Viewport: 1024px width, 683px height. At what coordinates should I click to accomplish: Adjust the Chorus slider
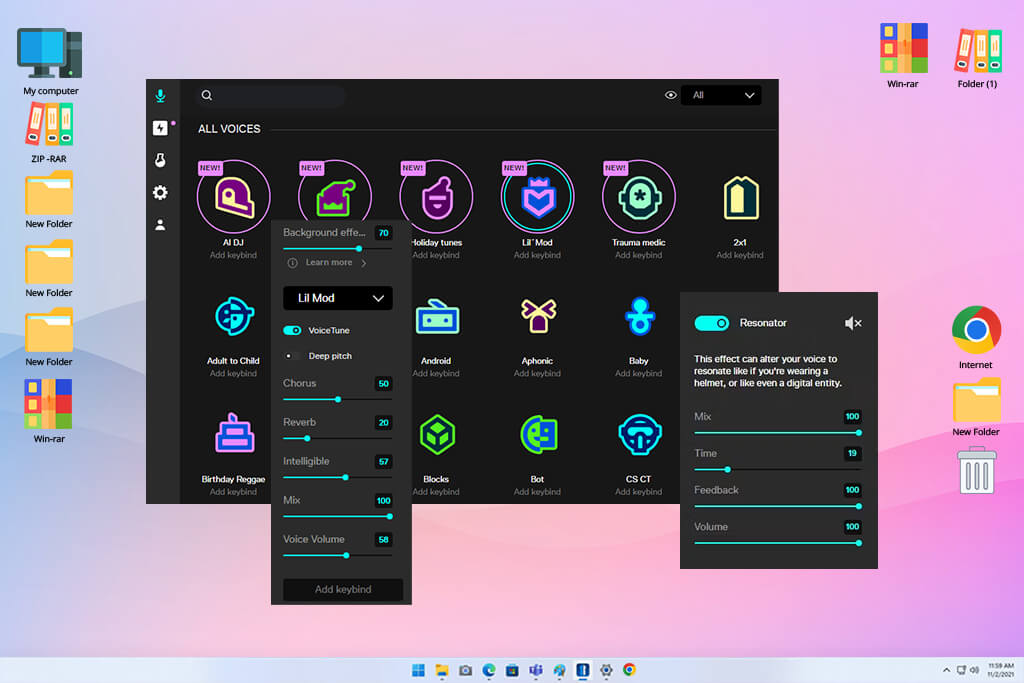coord(338,399)
